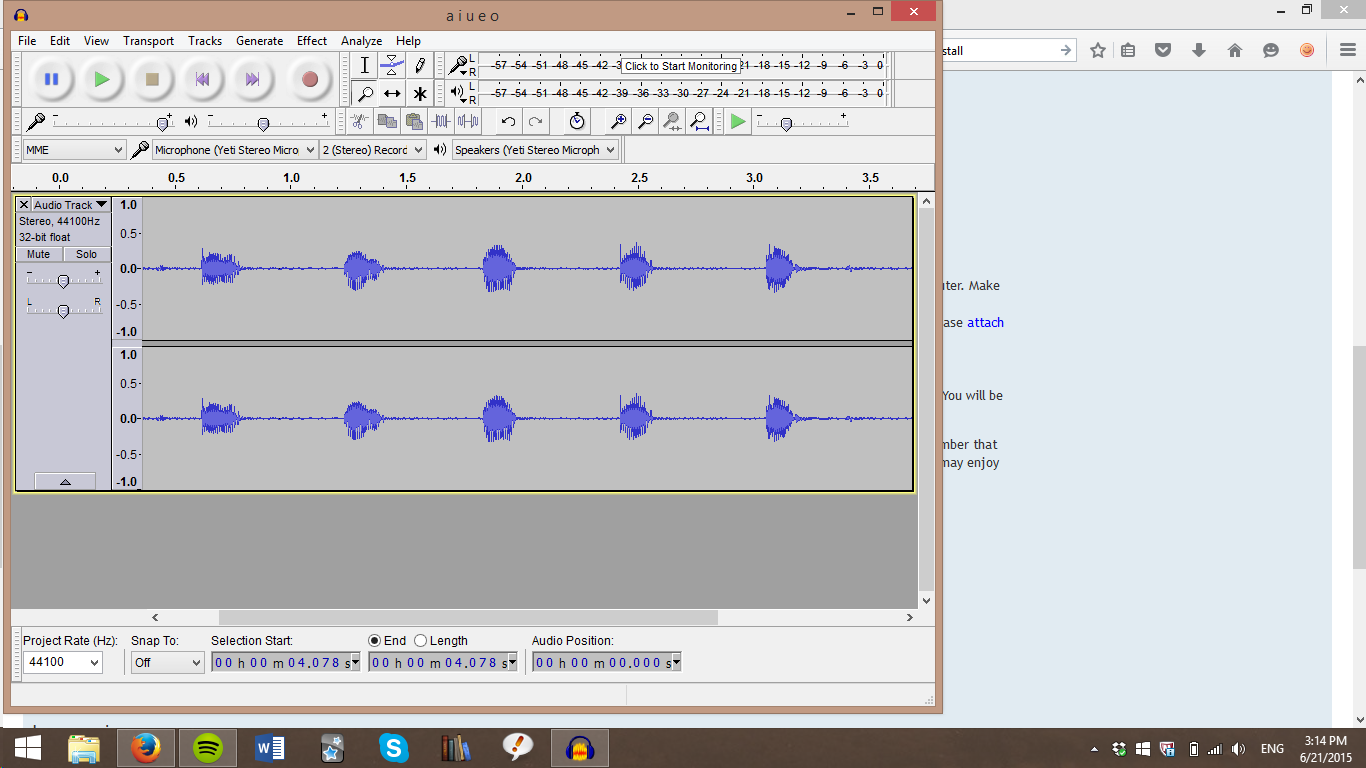Click the Firefox bookmark star icon
1366x768 pixels.
coord(1098,50)
